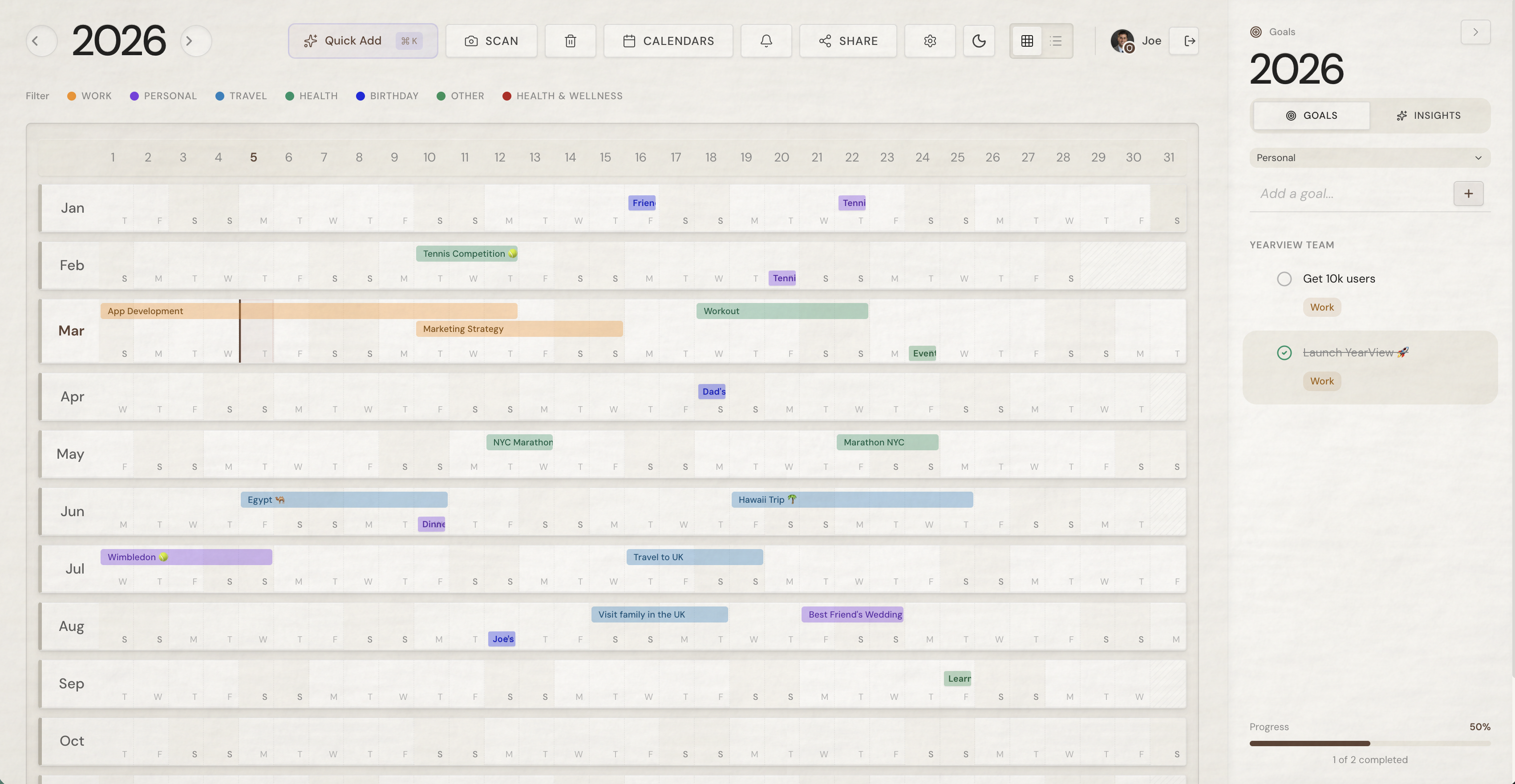Open settings gear icon
Viewport: 1515px width, 784px height.
click(929, 40)
